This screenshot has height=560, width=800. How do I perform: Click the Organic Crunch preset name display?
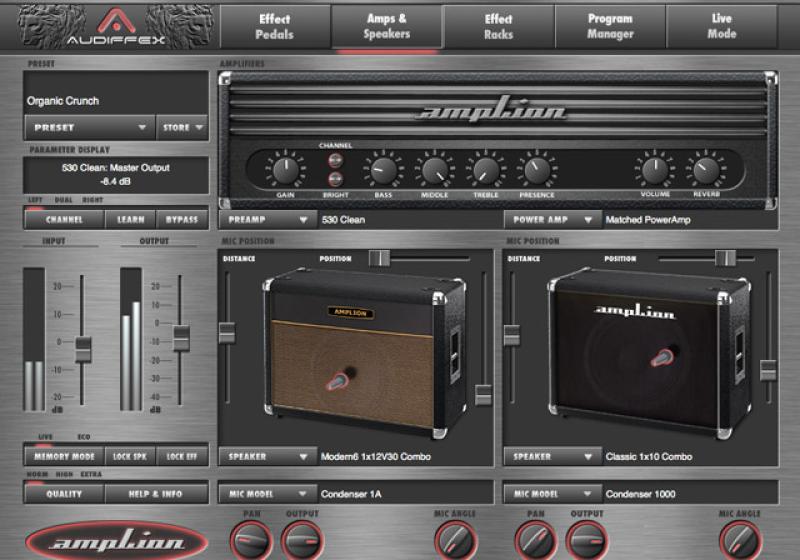[x=116, y=93]
